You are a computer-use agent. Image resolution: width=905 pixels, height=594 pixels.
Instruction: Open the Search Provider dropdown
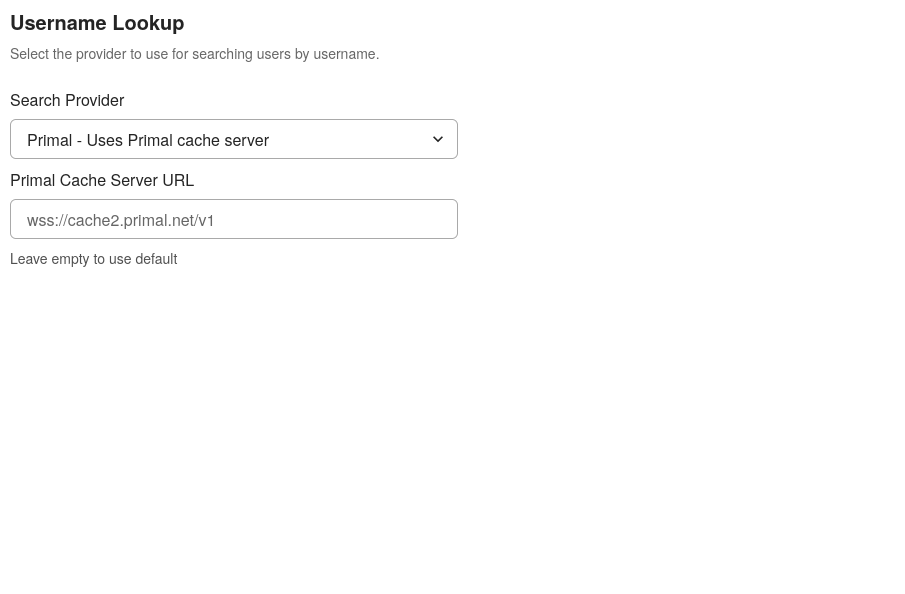(233, 139)
